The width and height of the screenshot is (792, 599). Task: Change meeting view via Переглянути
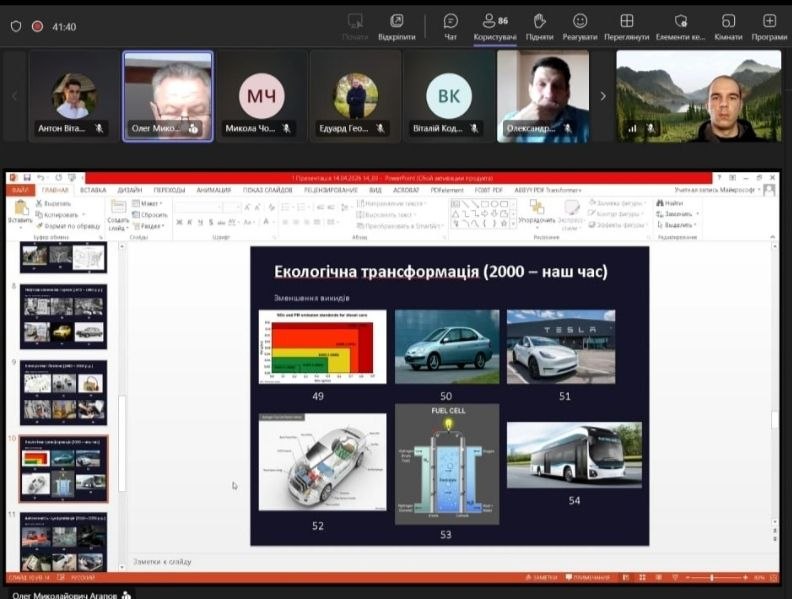[x=626, y=25]
